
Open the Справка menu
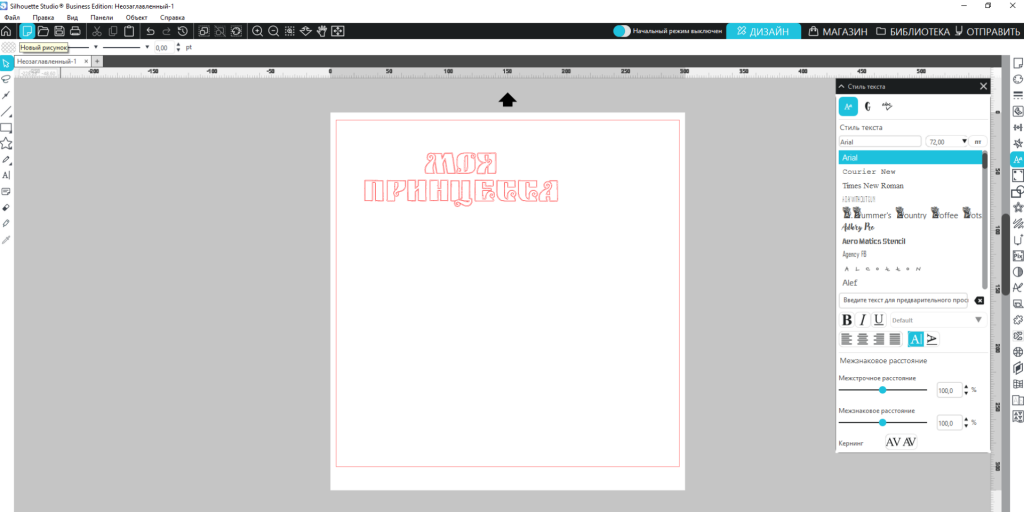[172, 17]
